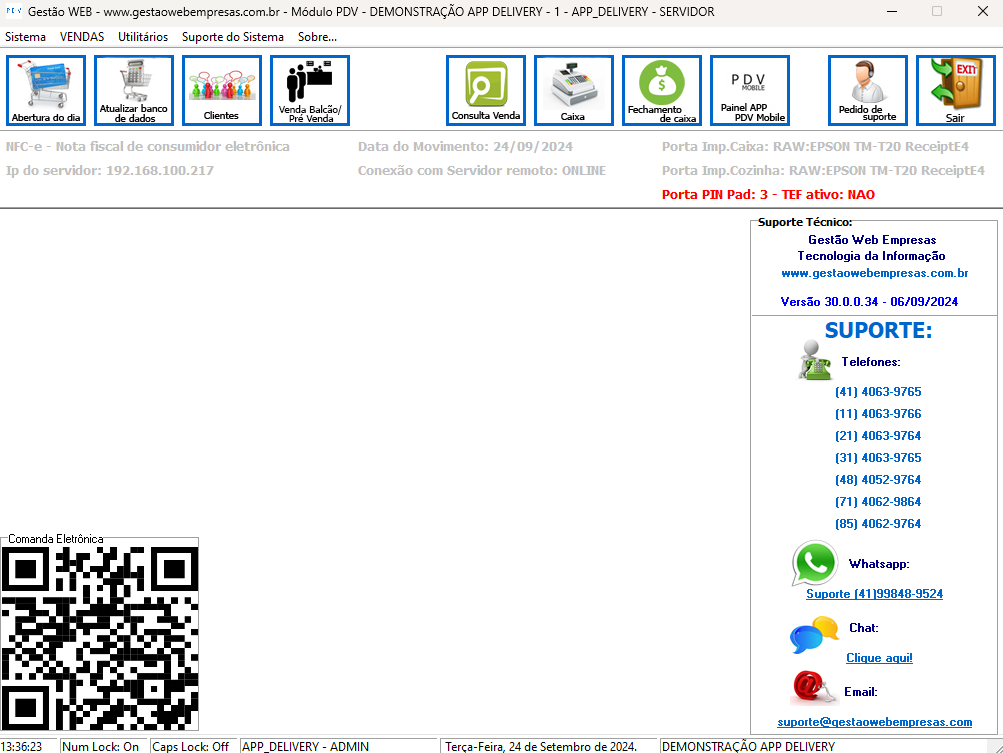Click the WhatsApp logo icon
Screen dimensions: 1003x753
[x=814, y=563]
